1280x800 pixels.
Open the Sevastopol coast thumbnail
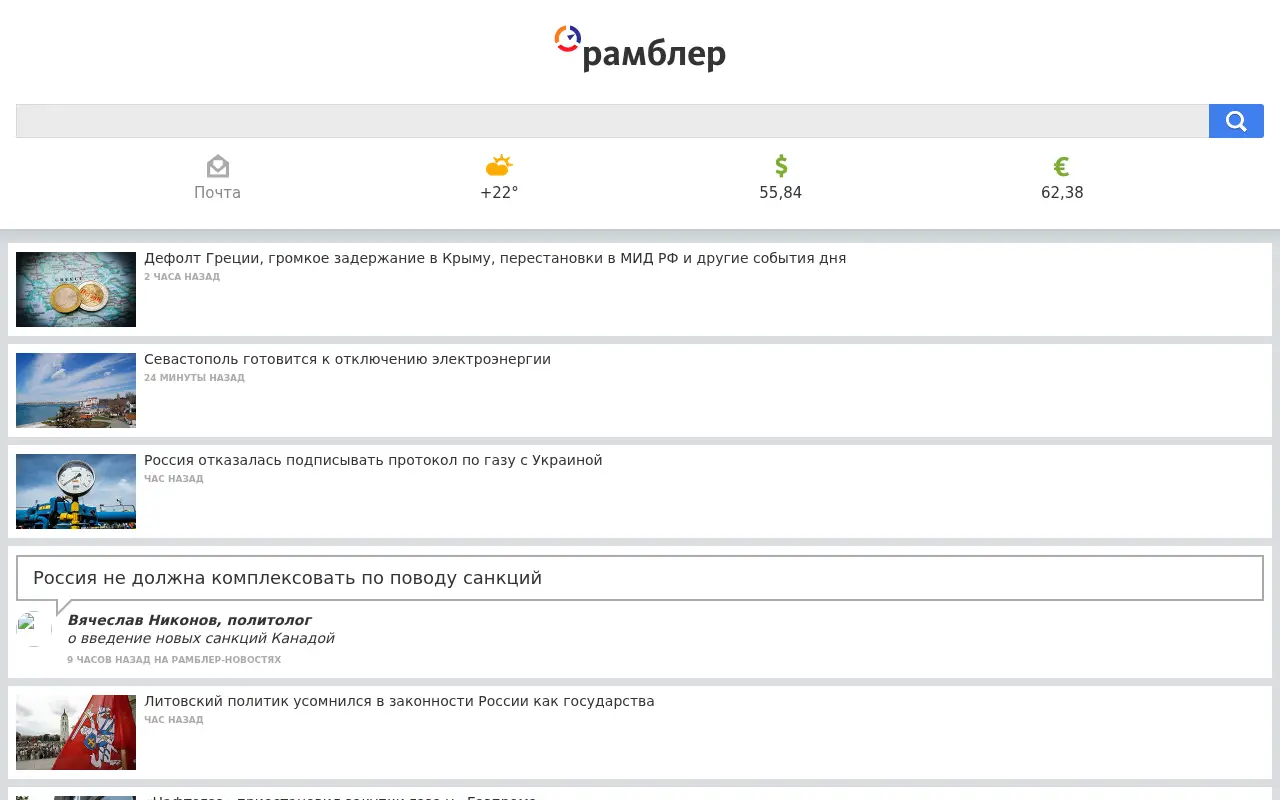[76, 390]
